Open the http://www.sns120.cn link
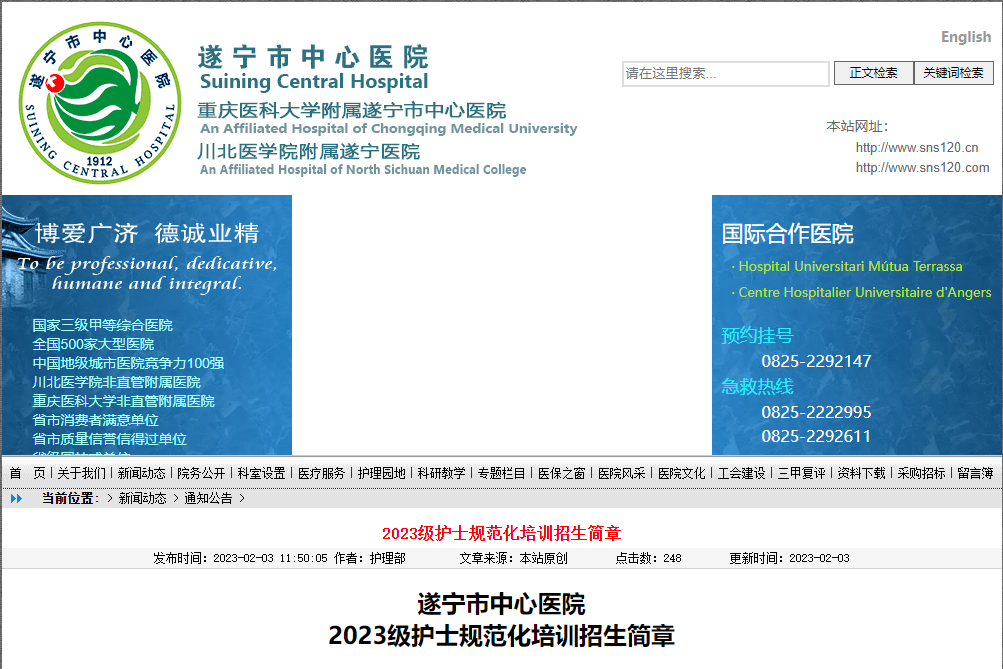1003x669 pixels. 917,148
